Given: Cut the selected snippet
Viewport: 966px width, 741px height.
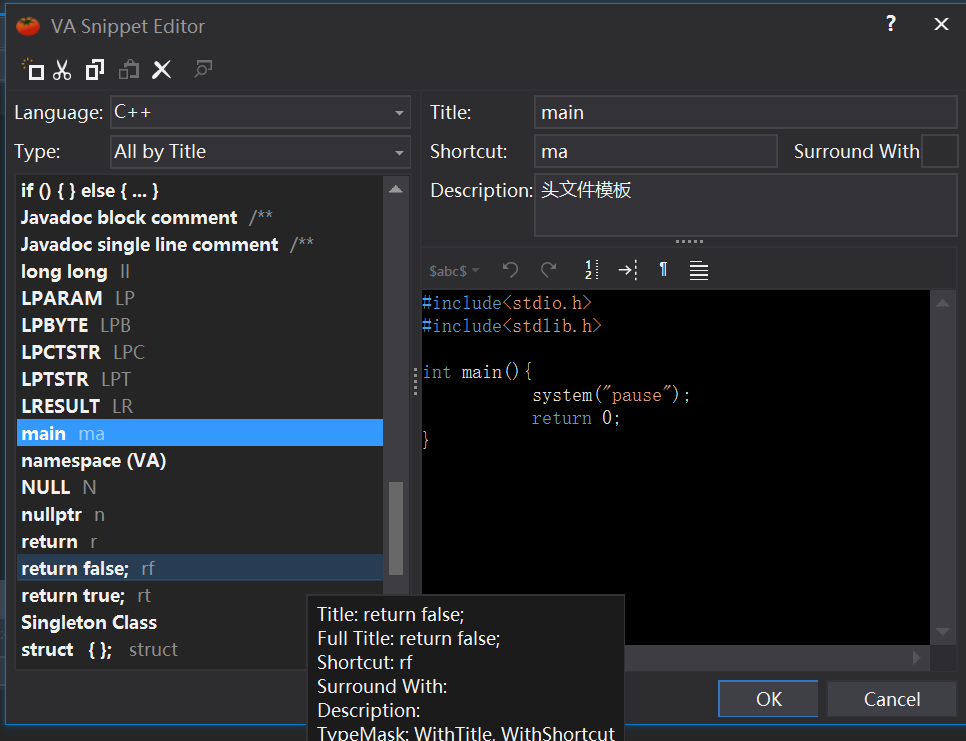Looking at the screenshot, I should (x=62, y=70).
